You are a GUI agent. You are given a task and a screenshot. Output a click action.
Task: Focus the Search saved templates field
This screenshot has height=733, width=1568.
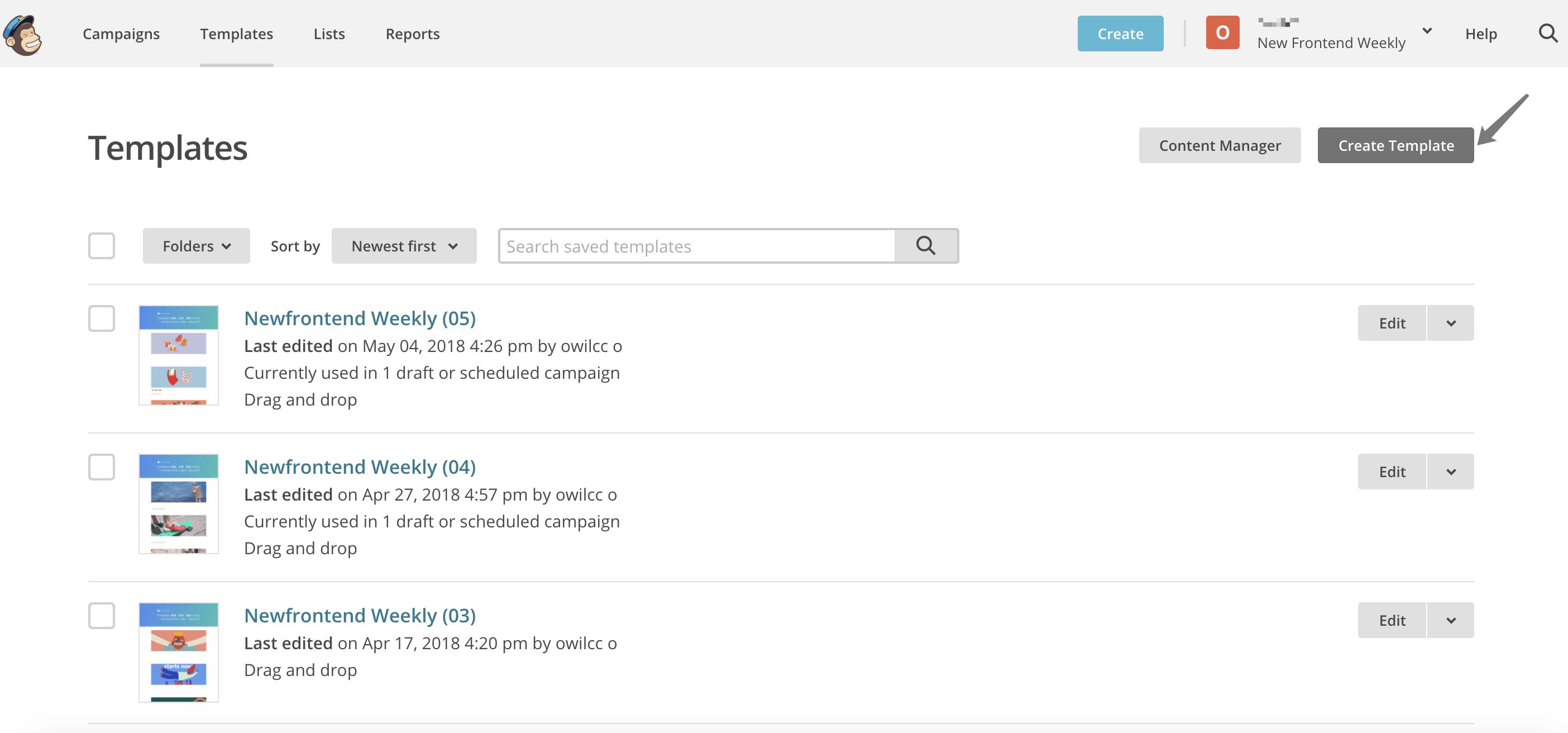(697, 246)
